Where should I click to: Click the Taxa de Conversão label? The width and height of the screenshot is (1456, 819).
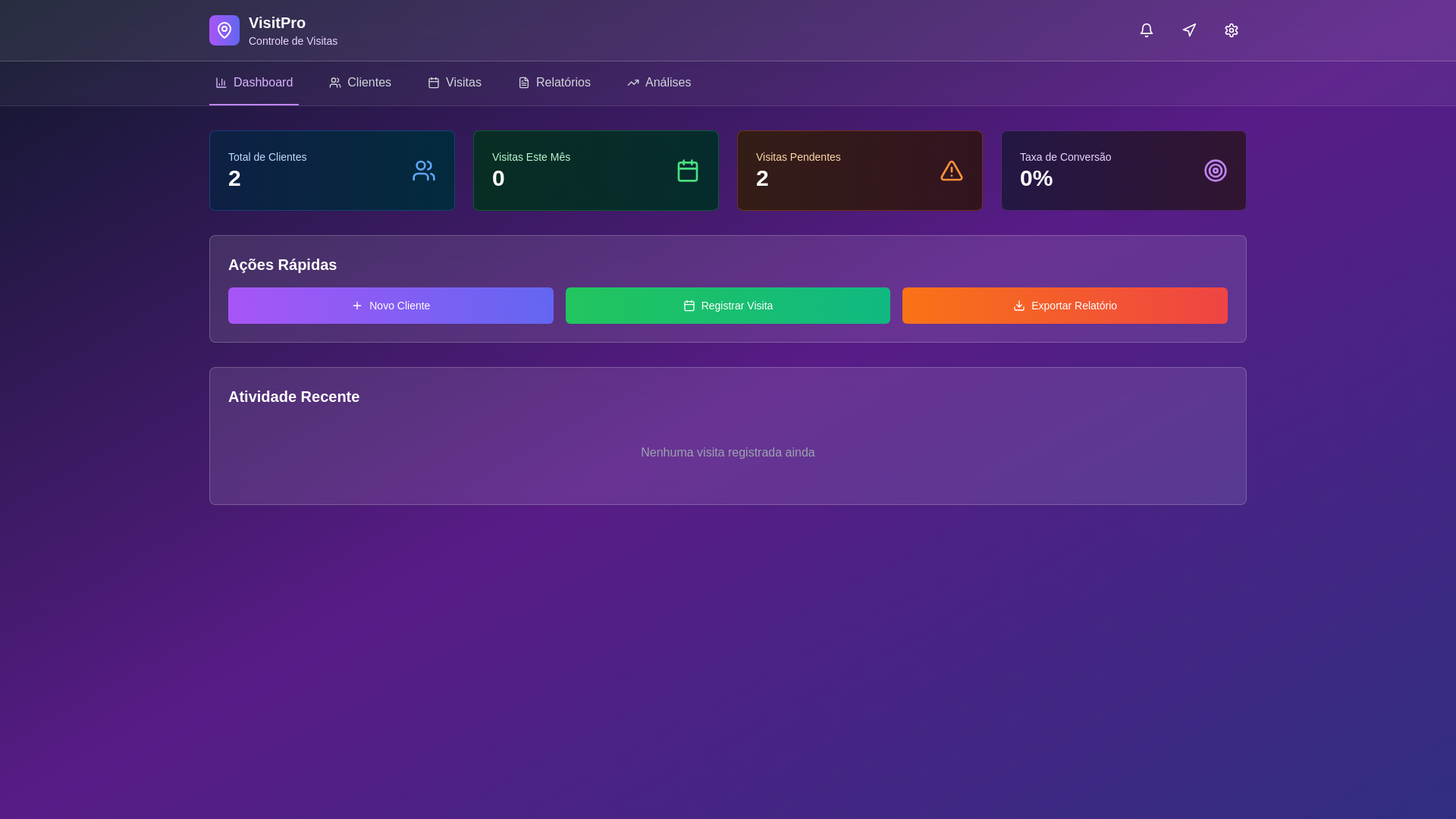pyautogui.click(x=1065, y=157)
